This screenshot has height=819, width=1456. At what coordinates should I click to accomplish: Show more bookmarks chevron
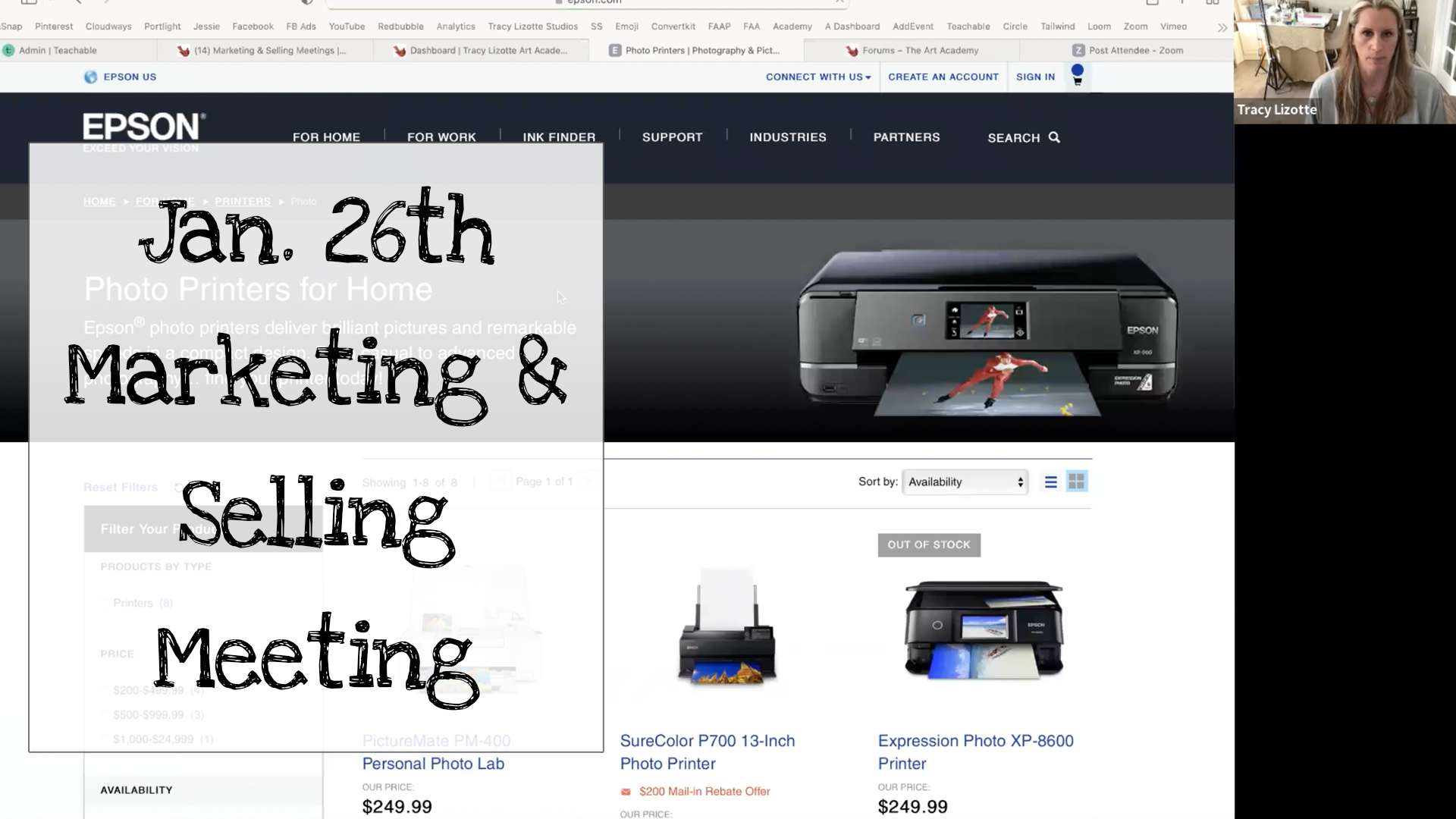click(1222, 27)
